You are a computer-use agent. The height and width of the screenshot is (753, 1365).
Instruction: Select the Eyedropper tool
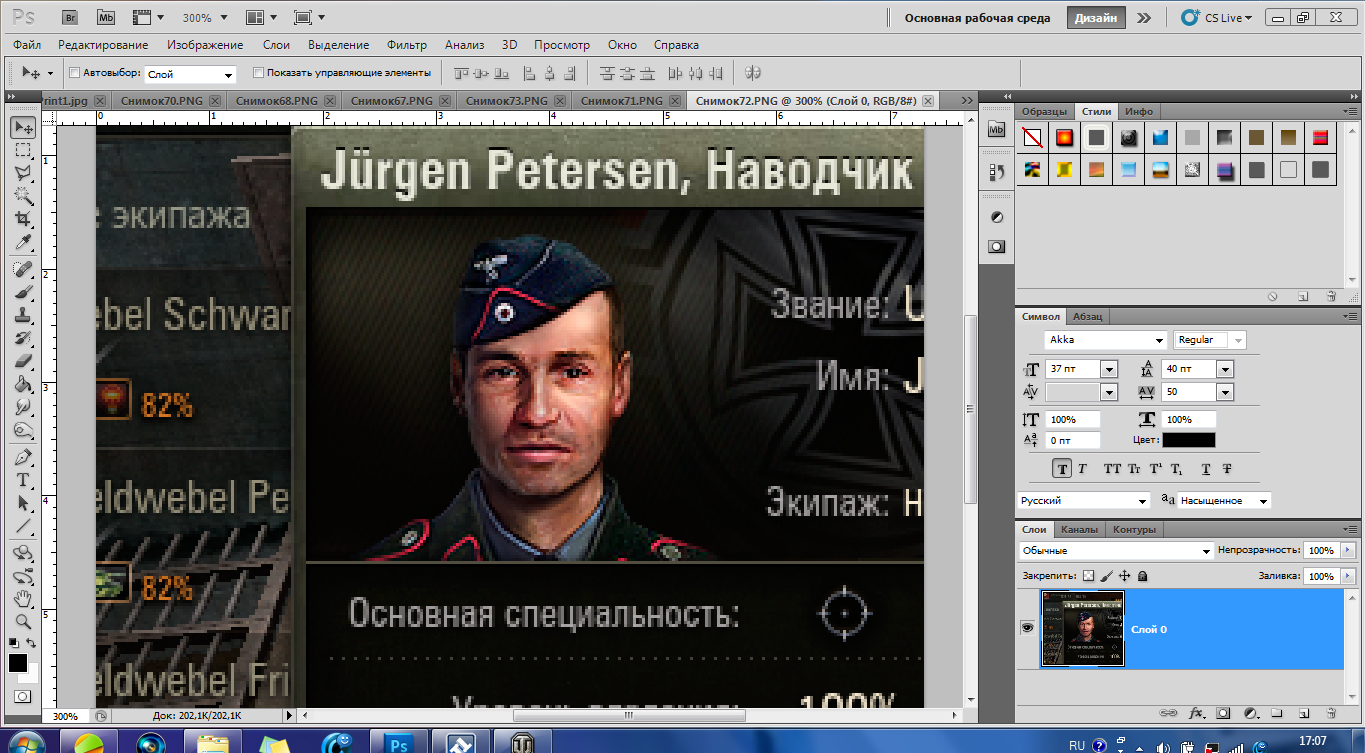[x=22, y=242]
